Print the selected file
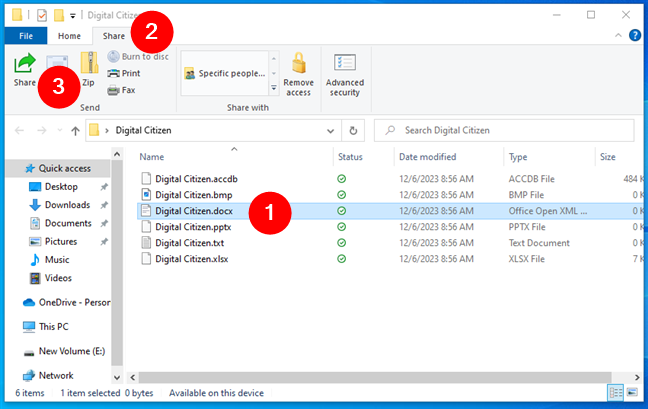 coord(124,73)
